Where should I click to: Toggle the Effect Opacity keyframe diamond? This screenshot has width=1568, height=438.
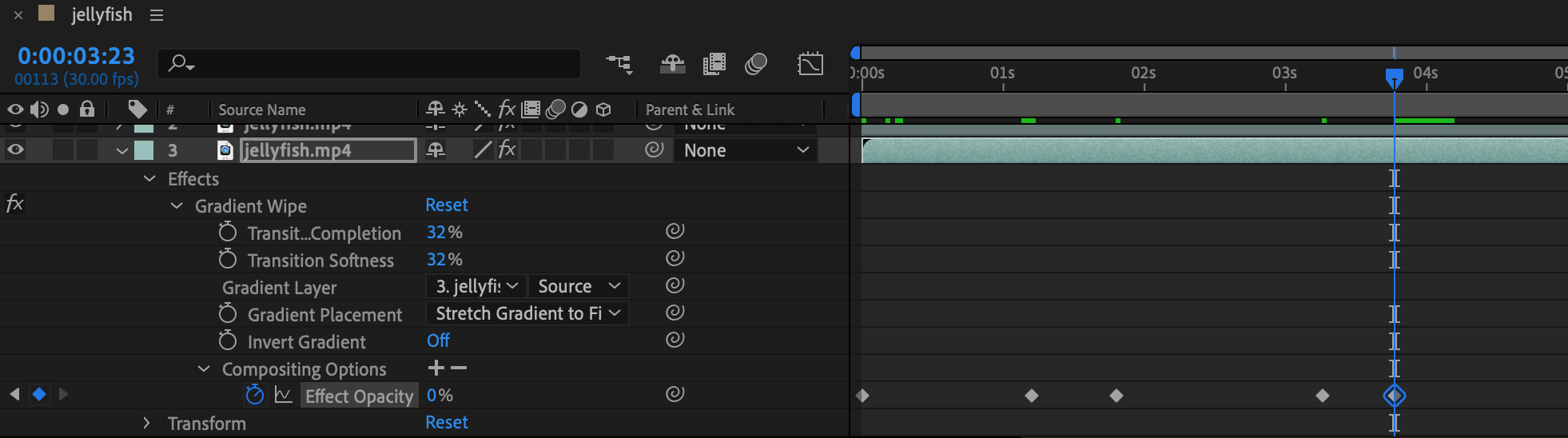click(38, 394)
